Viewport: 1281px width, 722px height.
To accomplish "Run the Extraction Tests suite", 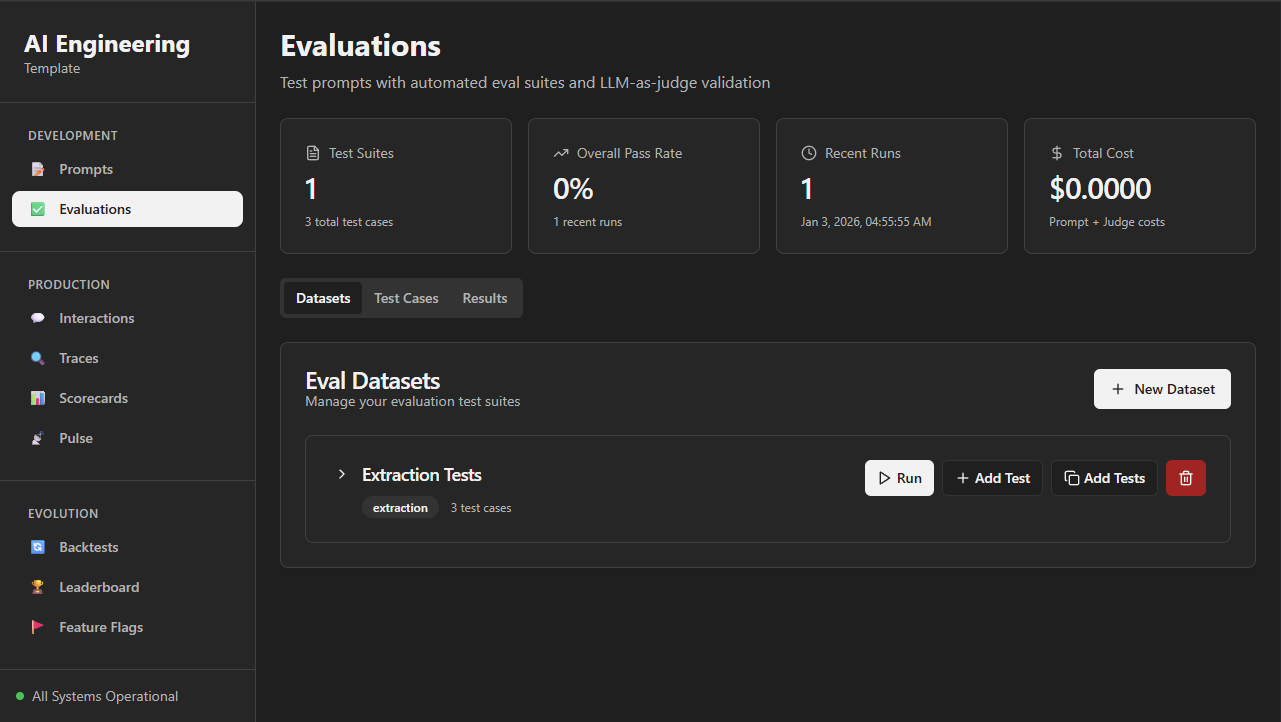I will pos(898,477).
